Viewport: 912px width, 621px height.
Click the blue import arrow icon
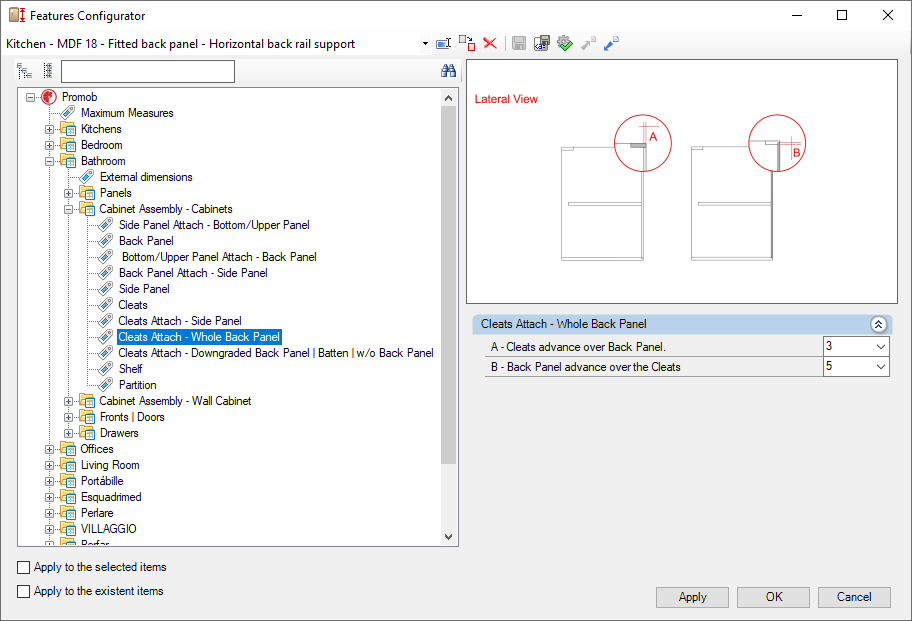pyautogui.click(x=611, y=43)
